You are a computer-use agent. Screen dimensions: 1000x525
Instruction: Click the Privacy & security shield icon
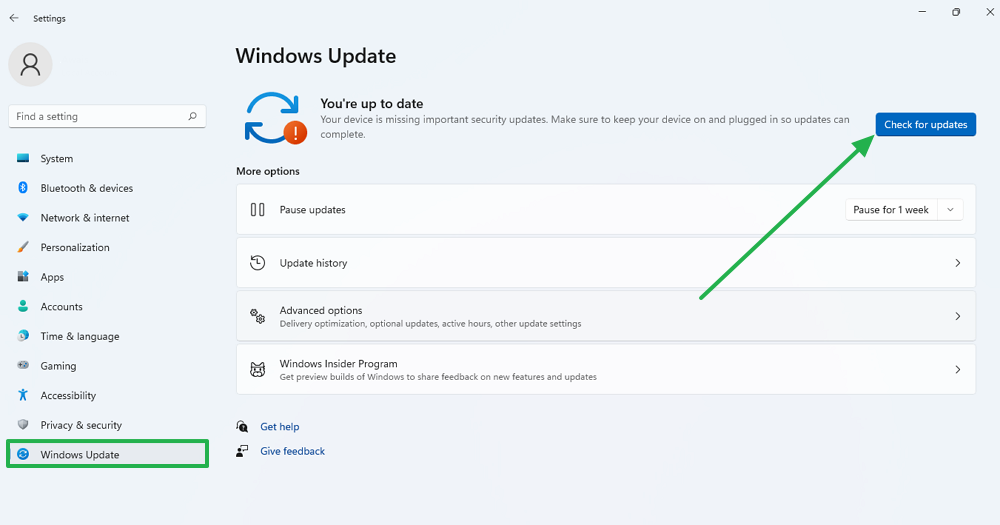23,424
